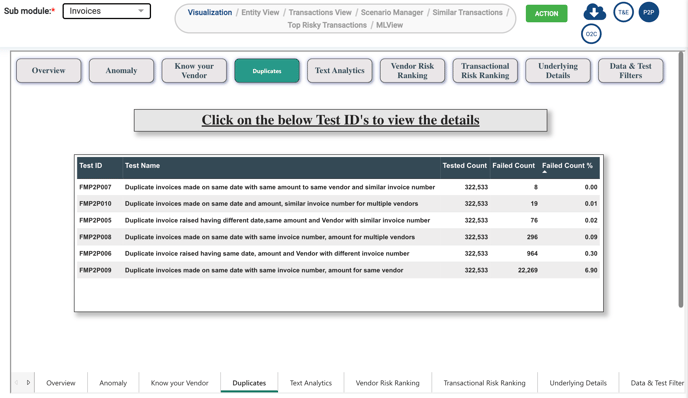Switch to Visualization view
The height and width of the screenshot is (398, 688).
tap(210, 12)
